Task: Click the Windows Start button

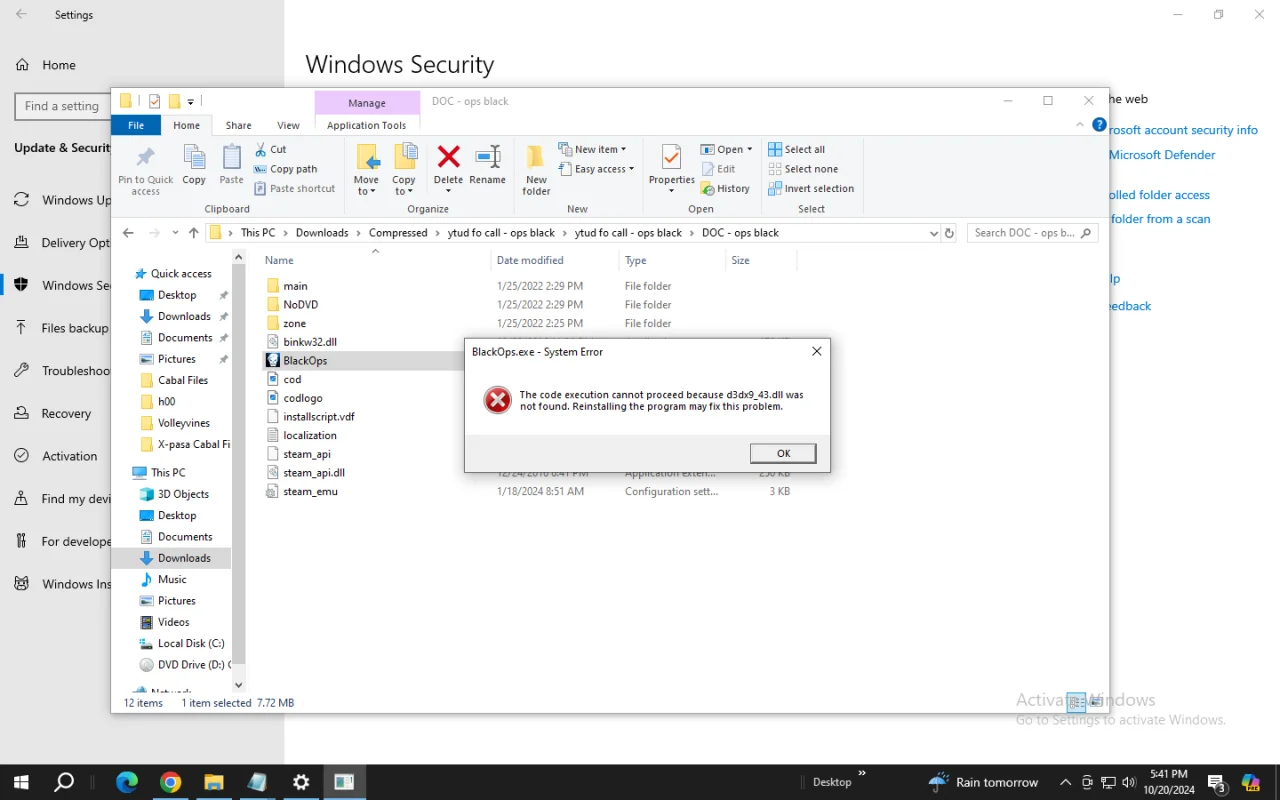Action: [20, 782]
